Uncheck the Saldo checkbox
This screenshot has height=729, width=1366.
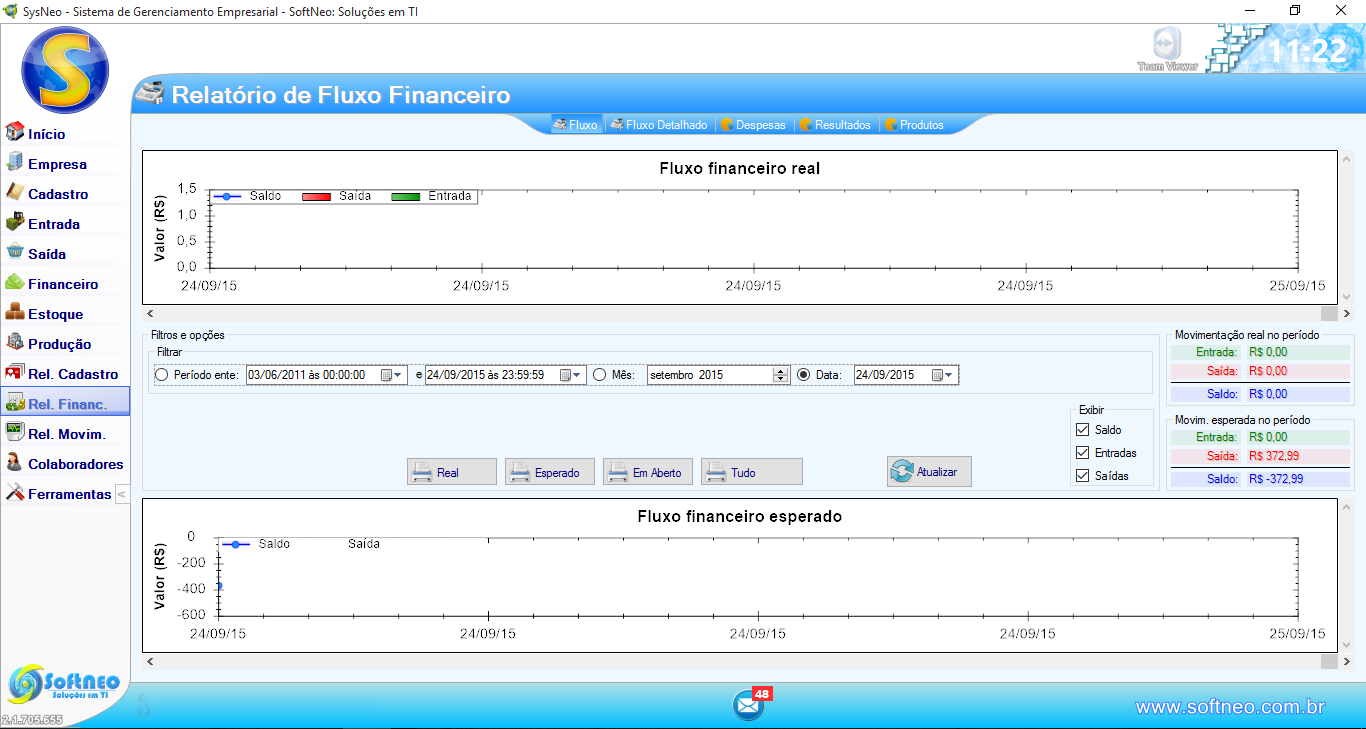tap(1082, 430)
